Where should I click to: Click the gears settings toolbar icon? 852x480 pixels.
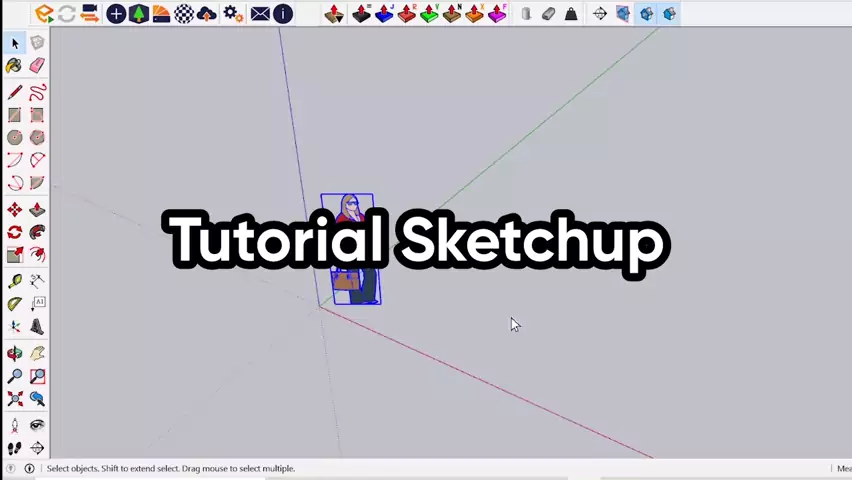[x=232, y=14]
